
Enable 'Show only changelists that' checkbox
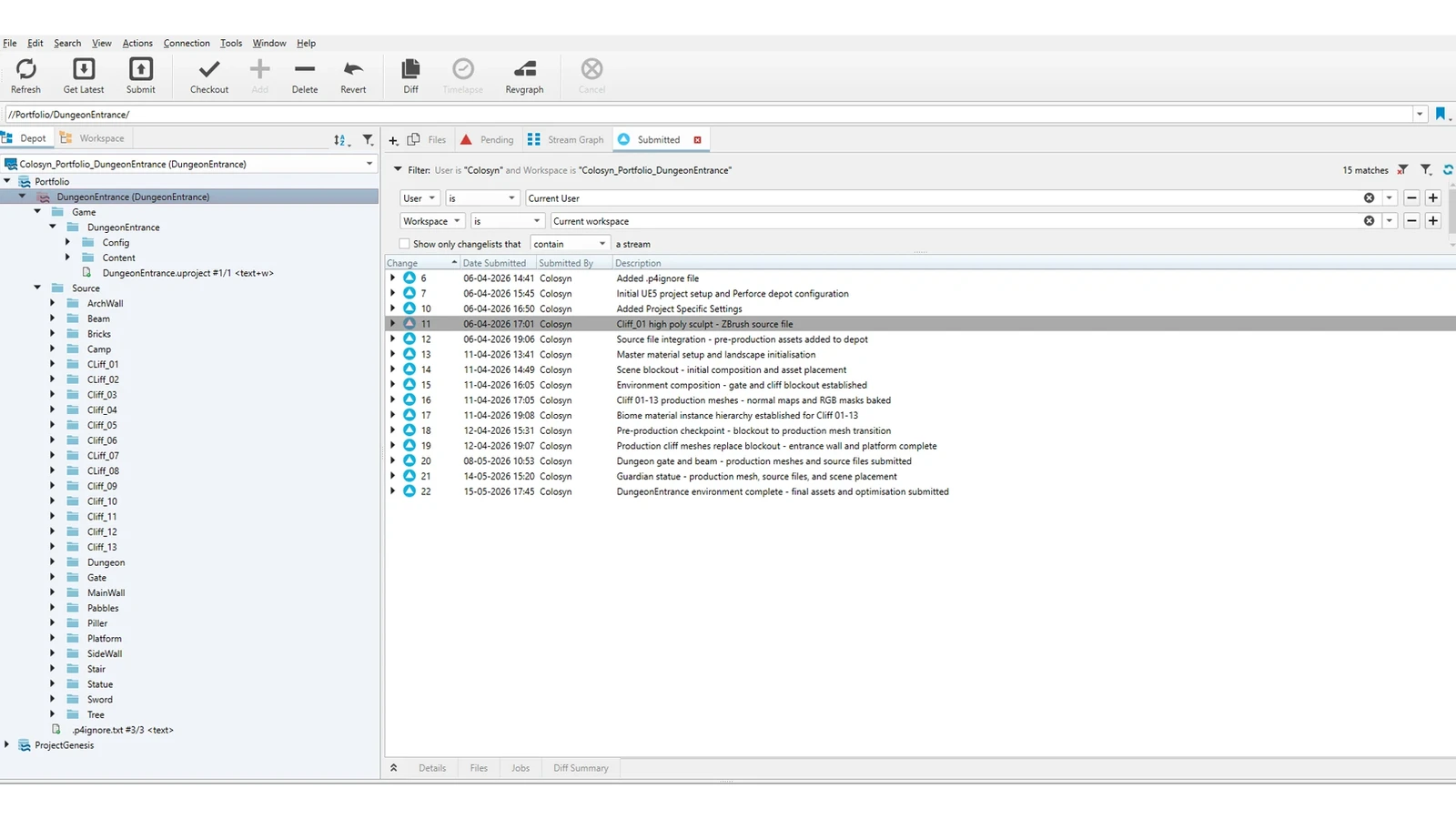[404, 244]
